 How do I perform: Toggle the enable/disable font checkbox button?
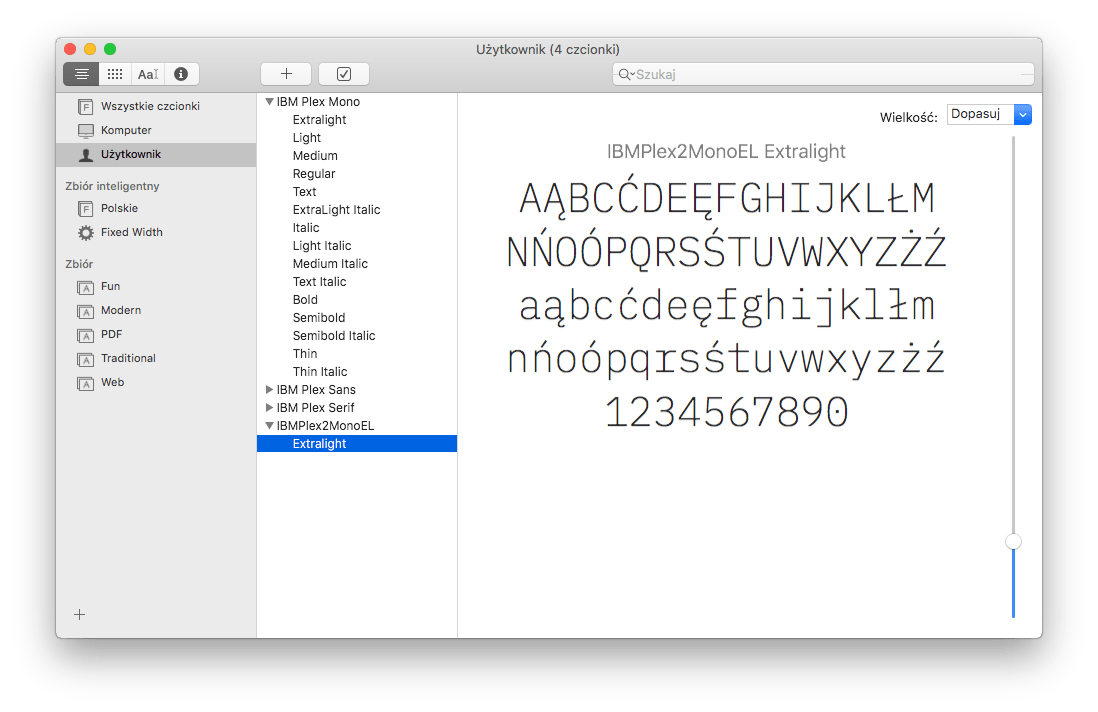tap(344, 74)
